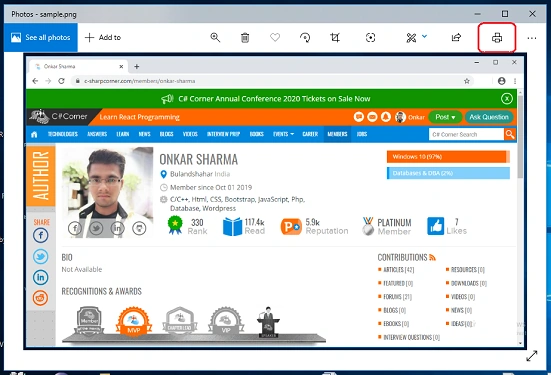Open the Edit & Create tools icon
The width and height of the screenshot is (551, 375).
(411, 37)
